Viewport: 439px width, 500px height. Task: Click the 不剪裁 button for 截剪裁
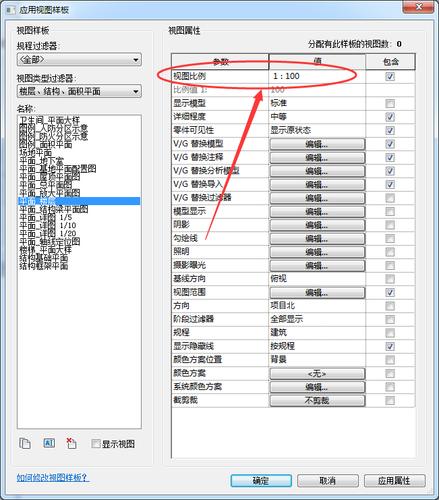click(317, 400)
